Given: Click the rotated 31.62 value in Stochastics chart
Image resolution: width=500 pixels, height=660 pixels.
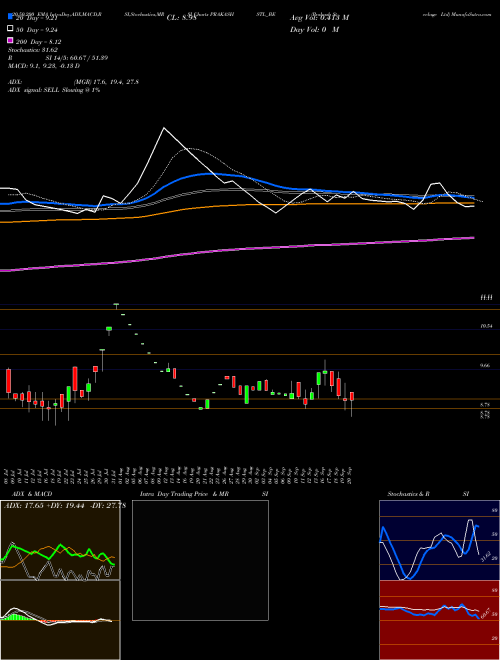Looking at the screenshot, I should pyautogui.click(x=485, y=556).
